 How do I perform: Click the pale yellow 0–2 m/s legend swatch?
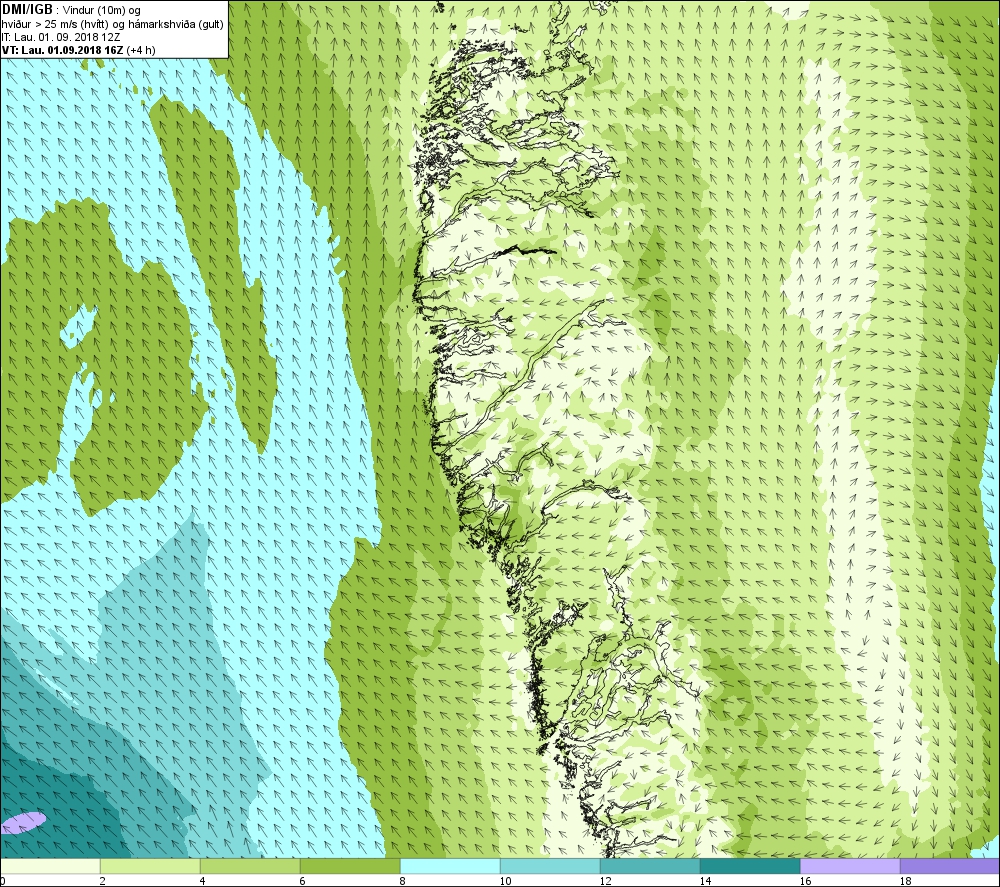[50, 866]
